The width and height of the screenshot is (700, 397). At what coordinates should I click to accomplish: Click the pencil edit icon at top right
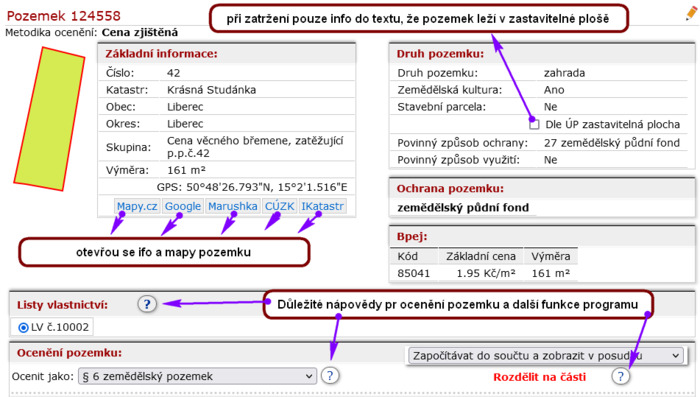[691, 13]
